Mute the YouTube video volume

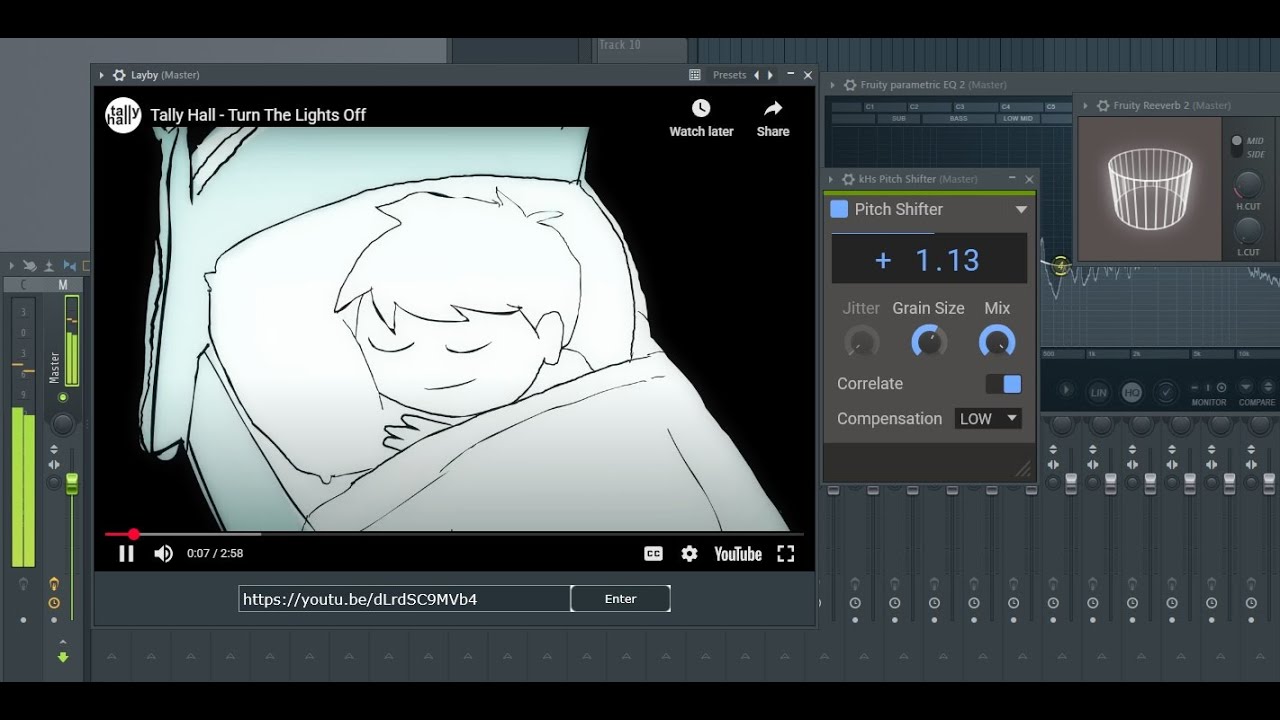pos(163,553)
